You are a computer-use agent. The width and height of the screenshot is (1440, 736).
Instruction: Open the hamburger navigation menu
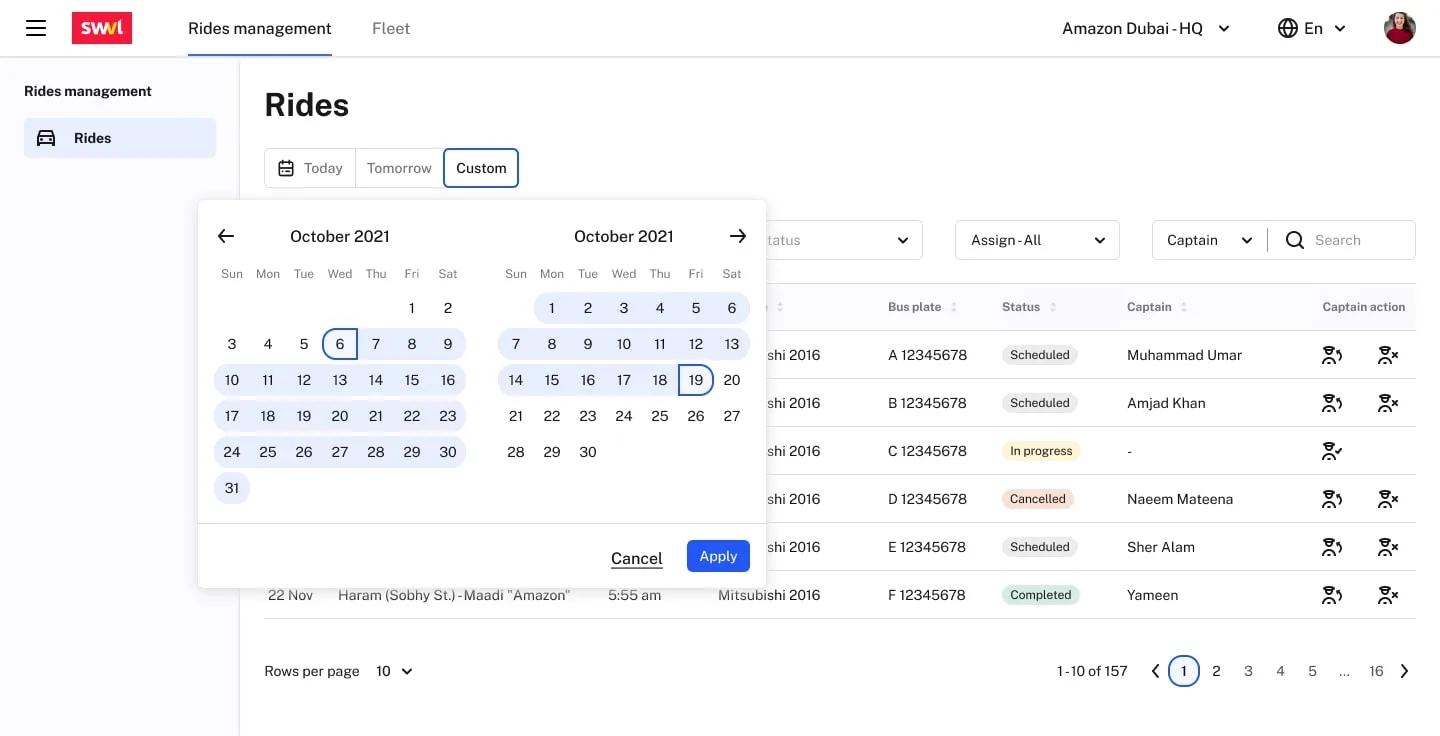pyautogui.click(x=36, y=28)
